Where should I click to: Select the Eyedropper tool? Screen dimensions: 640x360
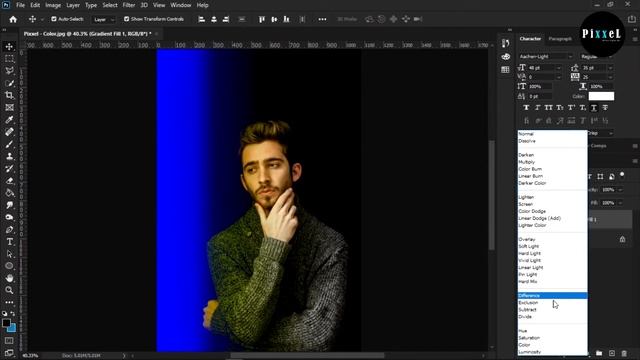point(9,120)
